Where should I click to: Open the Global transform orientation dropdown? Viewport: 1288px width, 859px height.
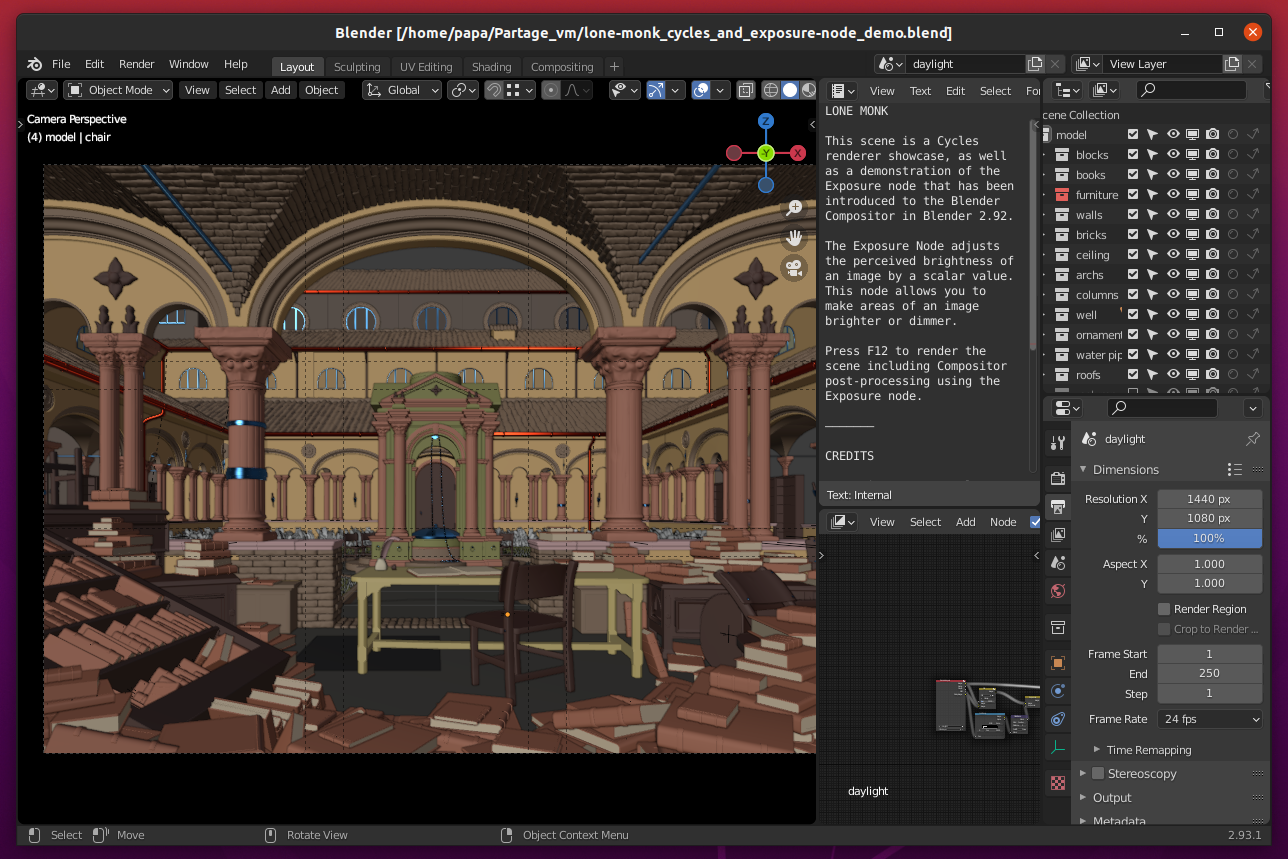tap(402, 90)
